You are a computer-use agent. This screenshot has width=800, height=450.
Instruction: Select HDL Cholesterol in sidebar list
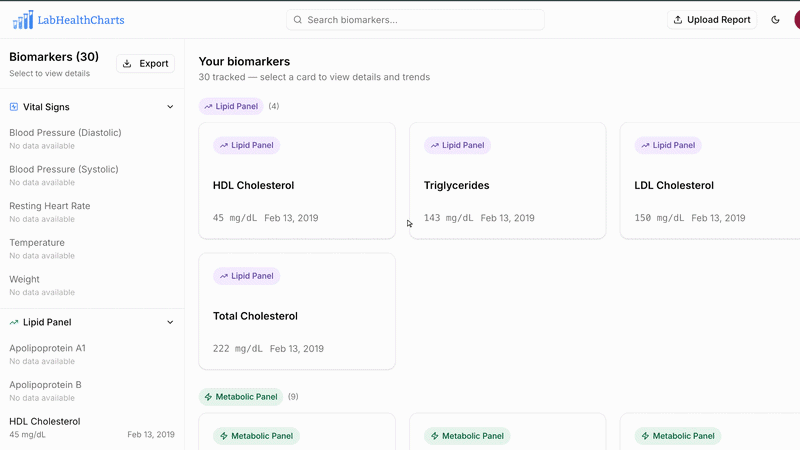pos(92,428)
